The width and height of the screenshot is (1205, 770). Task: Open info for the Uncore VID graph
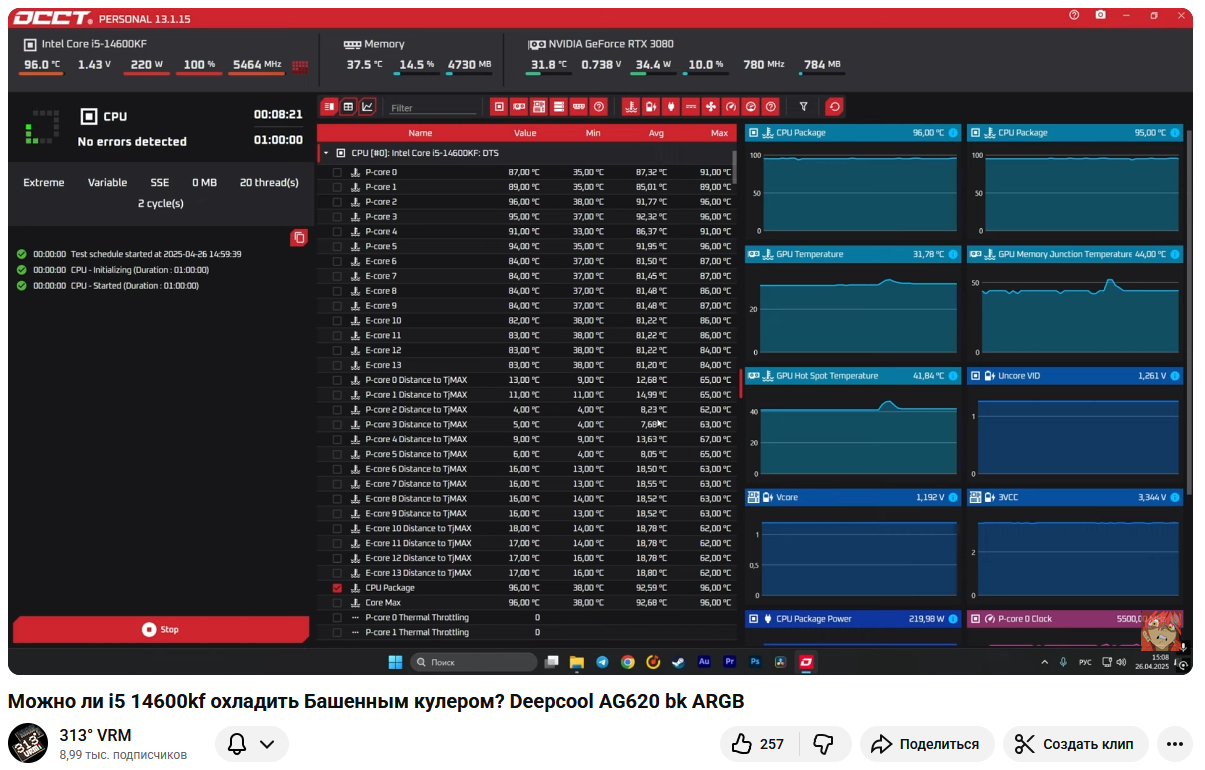[x=1174, y=376]
